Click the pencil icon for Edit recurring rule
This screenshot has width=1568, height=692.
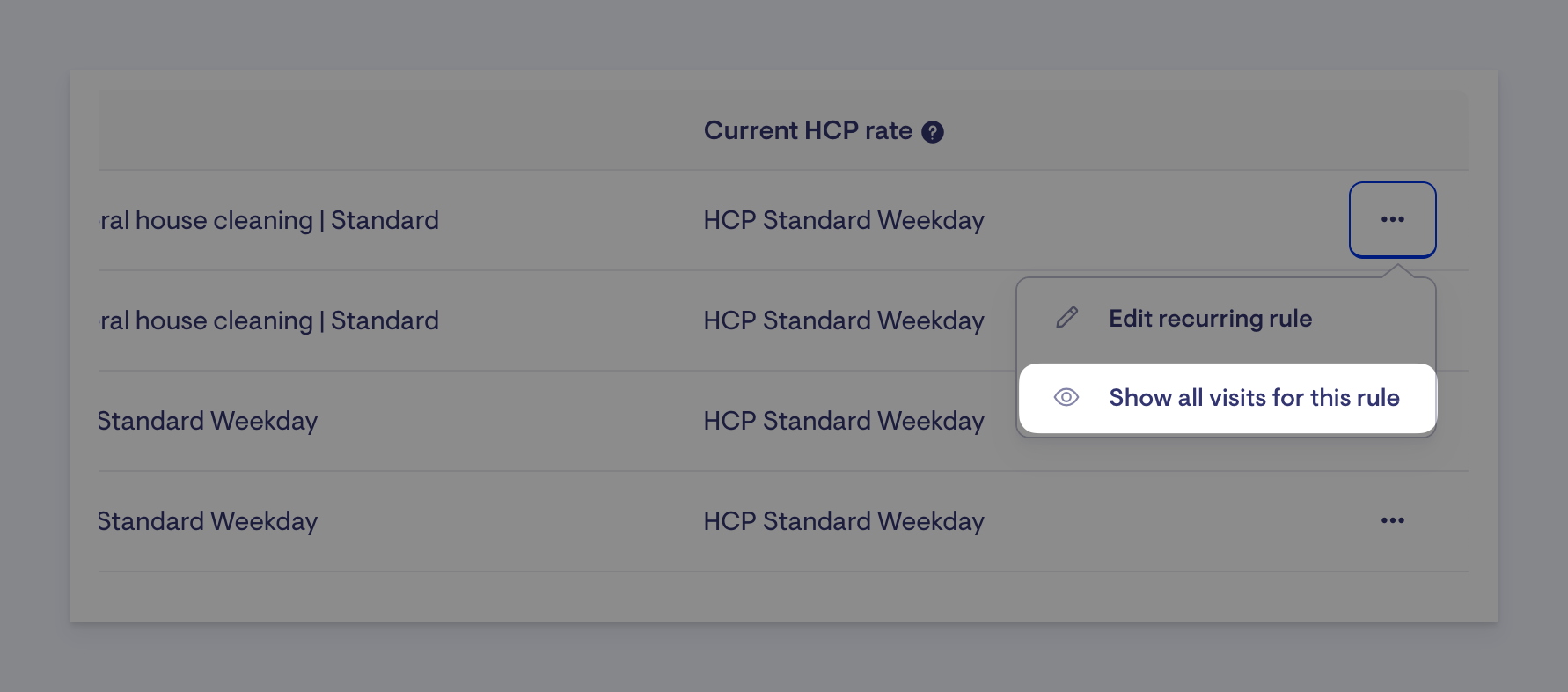tap(1067, 318)
